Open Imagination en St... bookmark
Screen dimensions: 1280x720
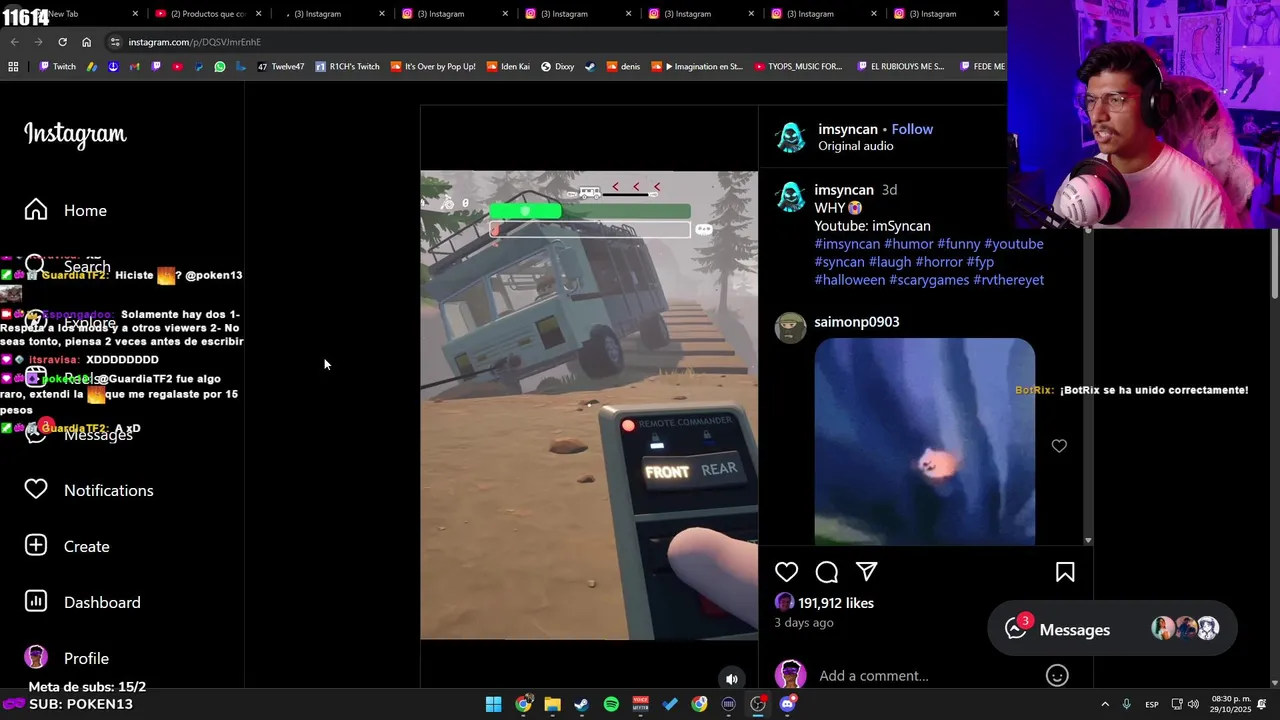click(x=697, y=67)
